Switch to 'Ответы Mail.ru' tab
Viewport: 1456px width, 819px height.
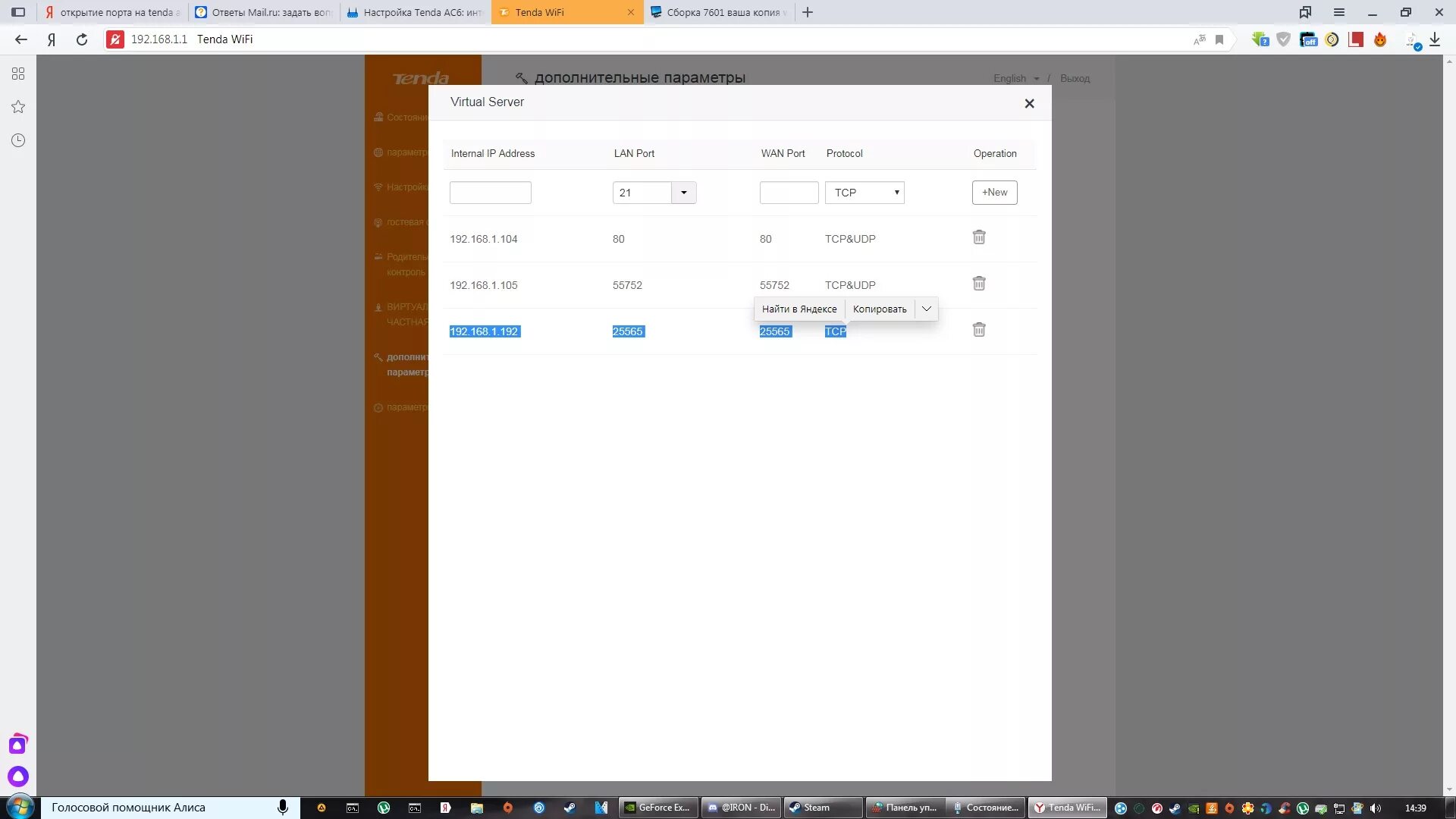point(264,12)
